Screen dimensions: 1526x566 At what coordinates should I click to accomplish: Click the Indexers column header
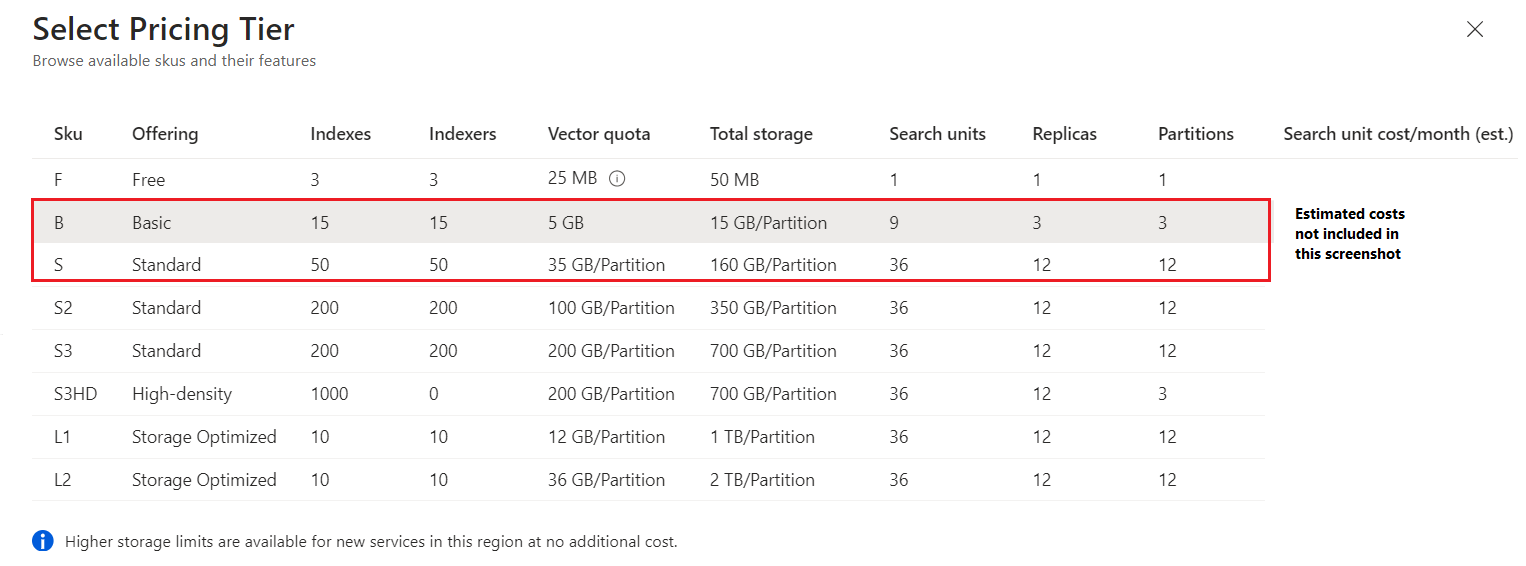tap(462, 134)
